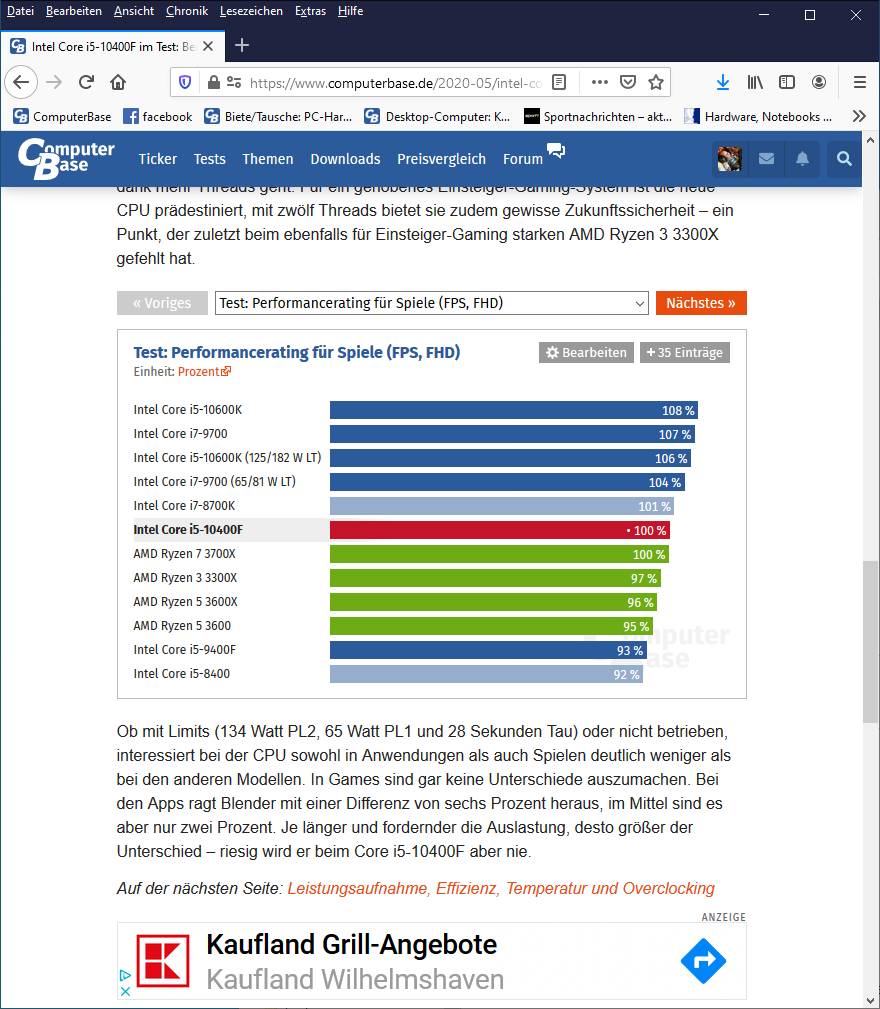Open forum speech-bubble icon
Viewport: 880px width, 1009px height.
(x=556, y=151)
